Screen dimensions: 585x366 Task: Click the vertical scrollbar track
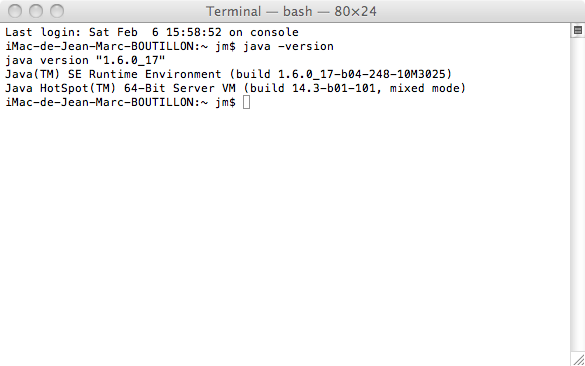(578, 194)
